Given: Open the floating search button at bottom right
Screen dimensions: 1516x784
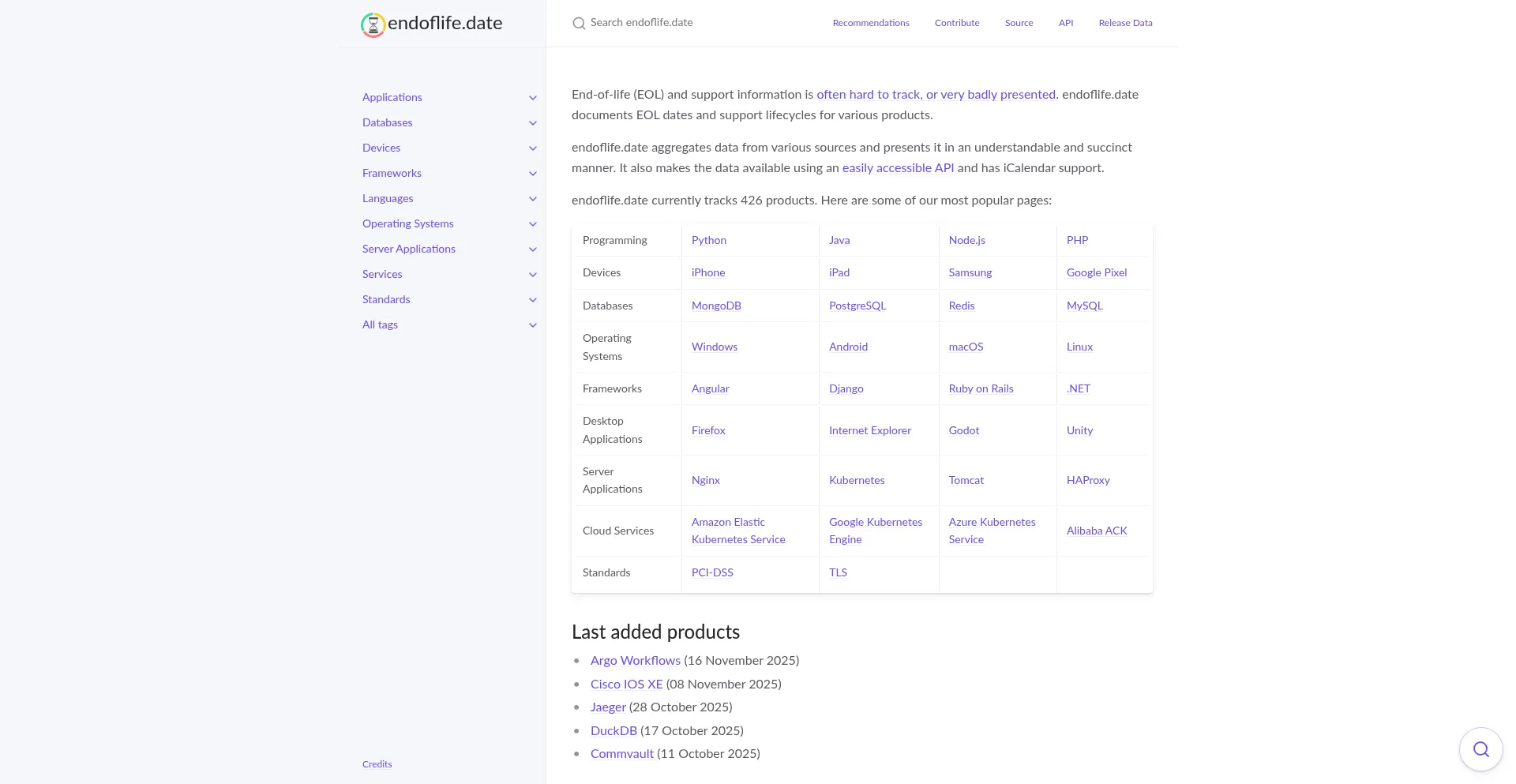Looking at the screenshot, I should point(1481,749).
